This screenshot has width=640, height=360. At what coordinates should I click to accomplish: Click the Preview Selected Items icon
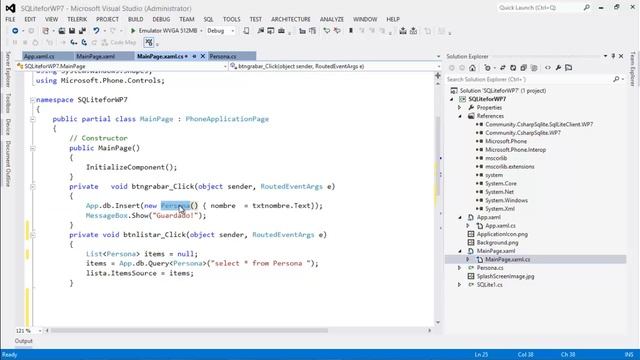click(x=569, y=68)
